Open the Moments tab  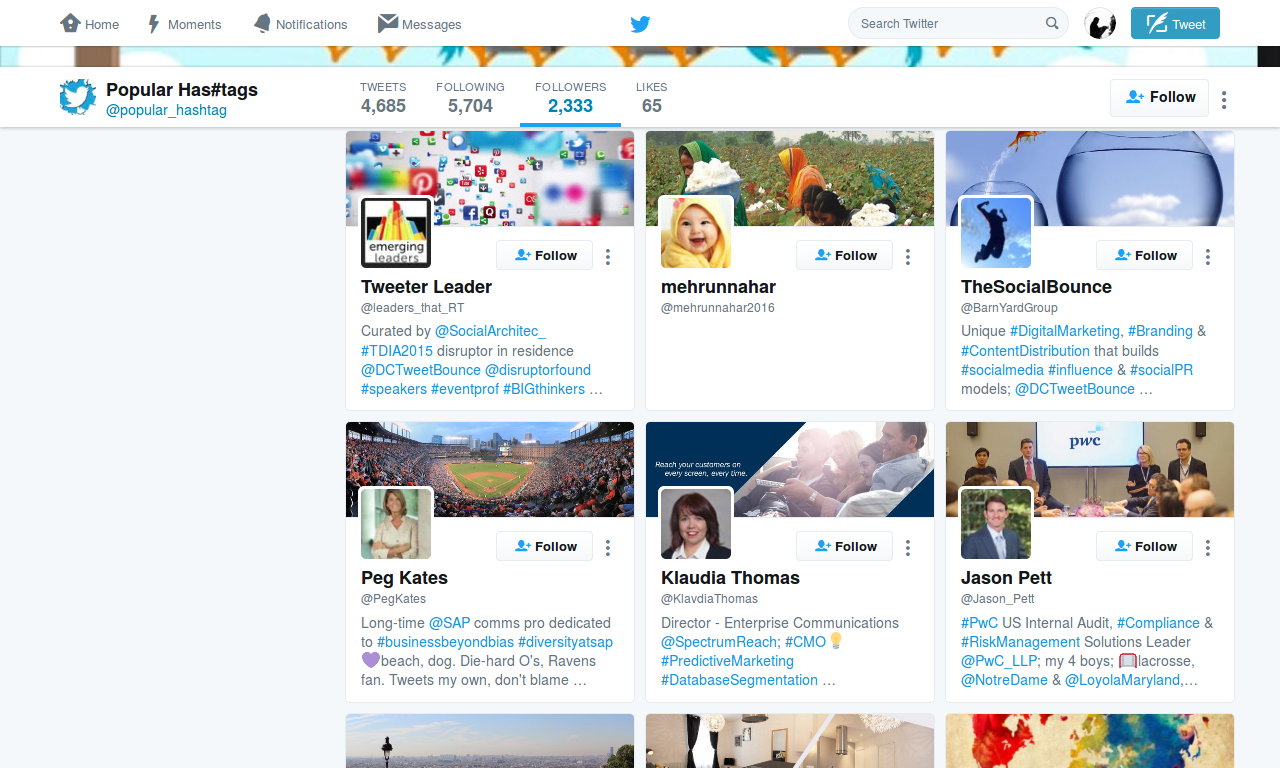point(185,24)
